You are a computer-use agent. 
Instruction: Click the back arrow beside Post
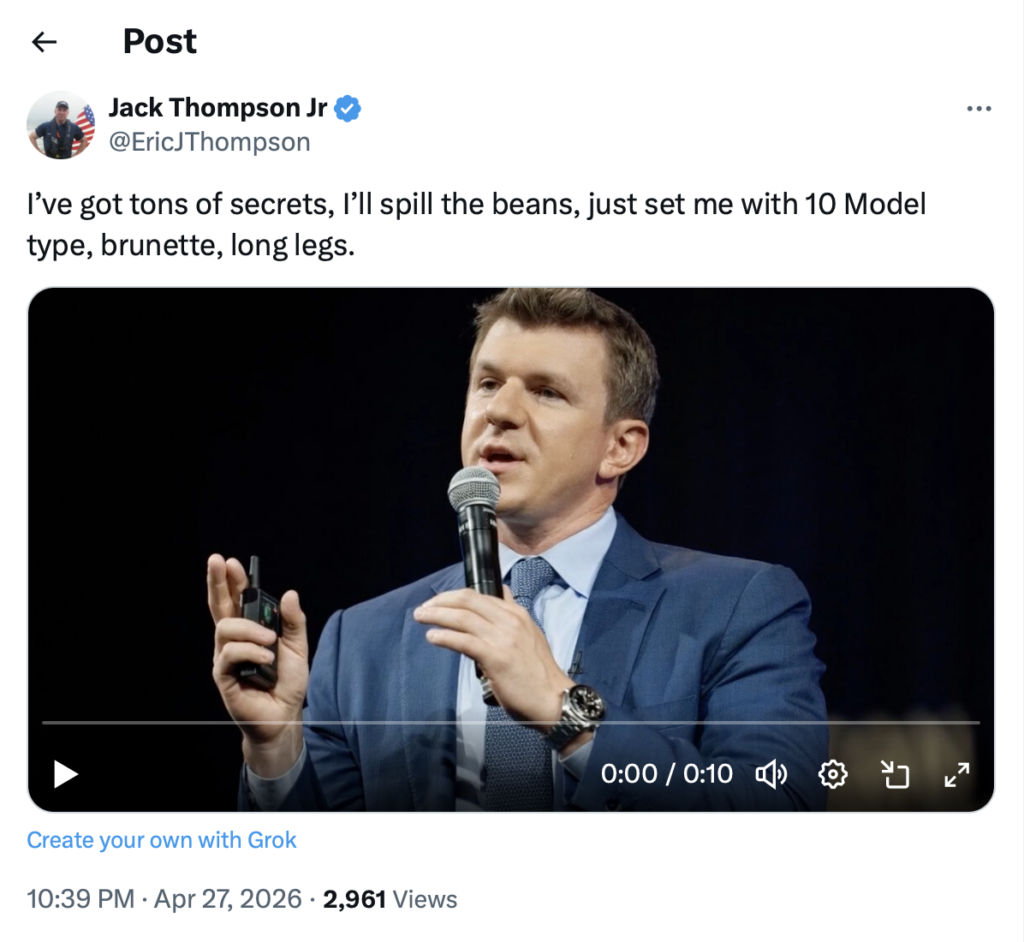tap(44, 42)
